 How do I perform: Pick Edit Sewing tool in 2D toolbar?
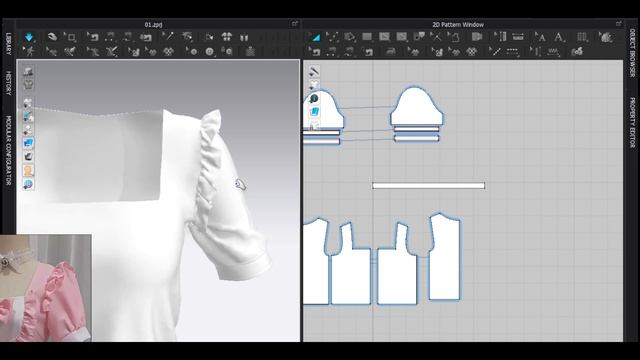coord(315,51)
